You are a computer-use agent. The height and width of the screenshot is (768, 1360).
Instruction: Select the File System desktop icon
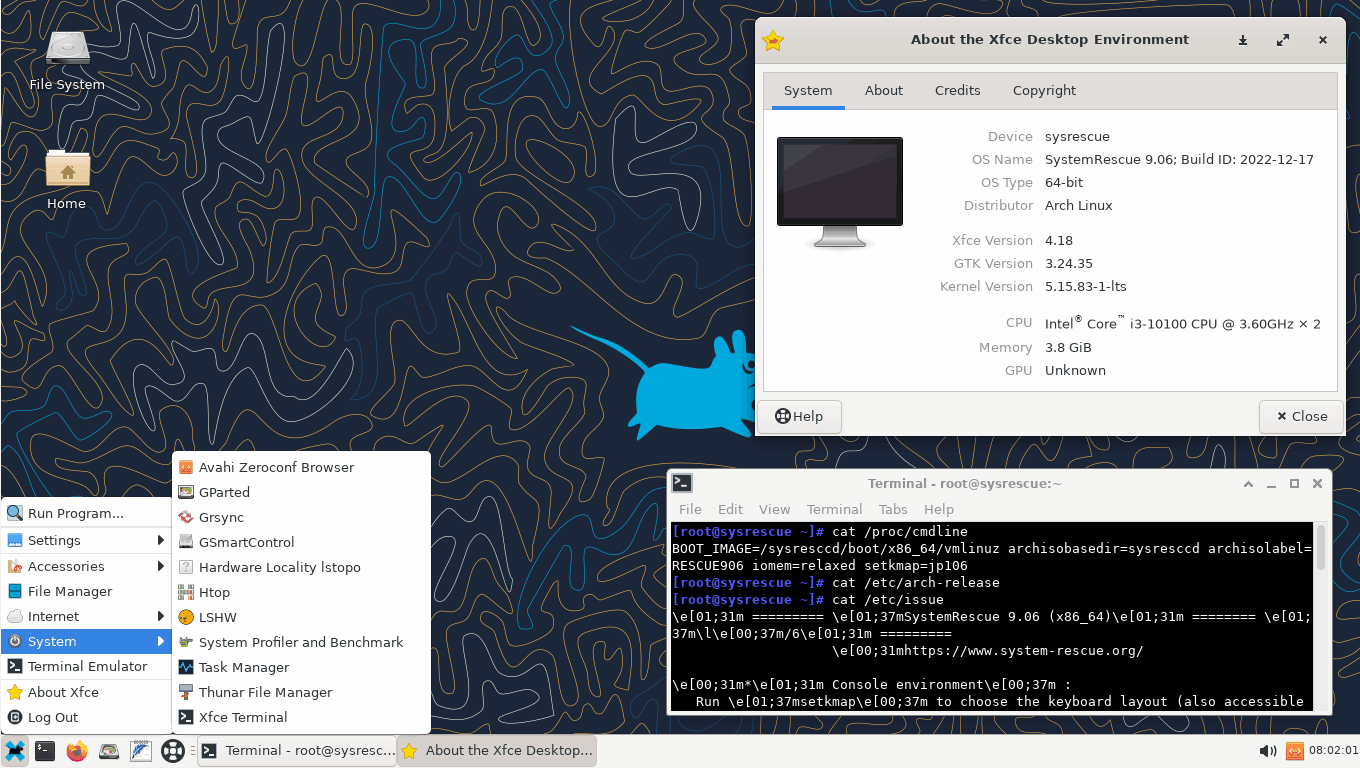point(67,61)
